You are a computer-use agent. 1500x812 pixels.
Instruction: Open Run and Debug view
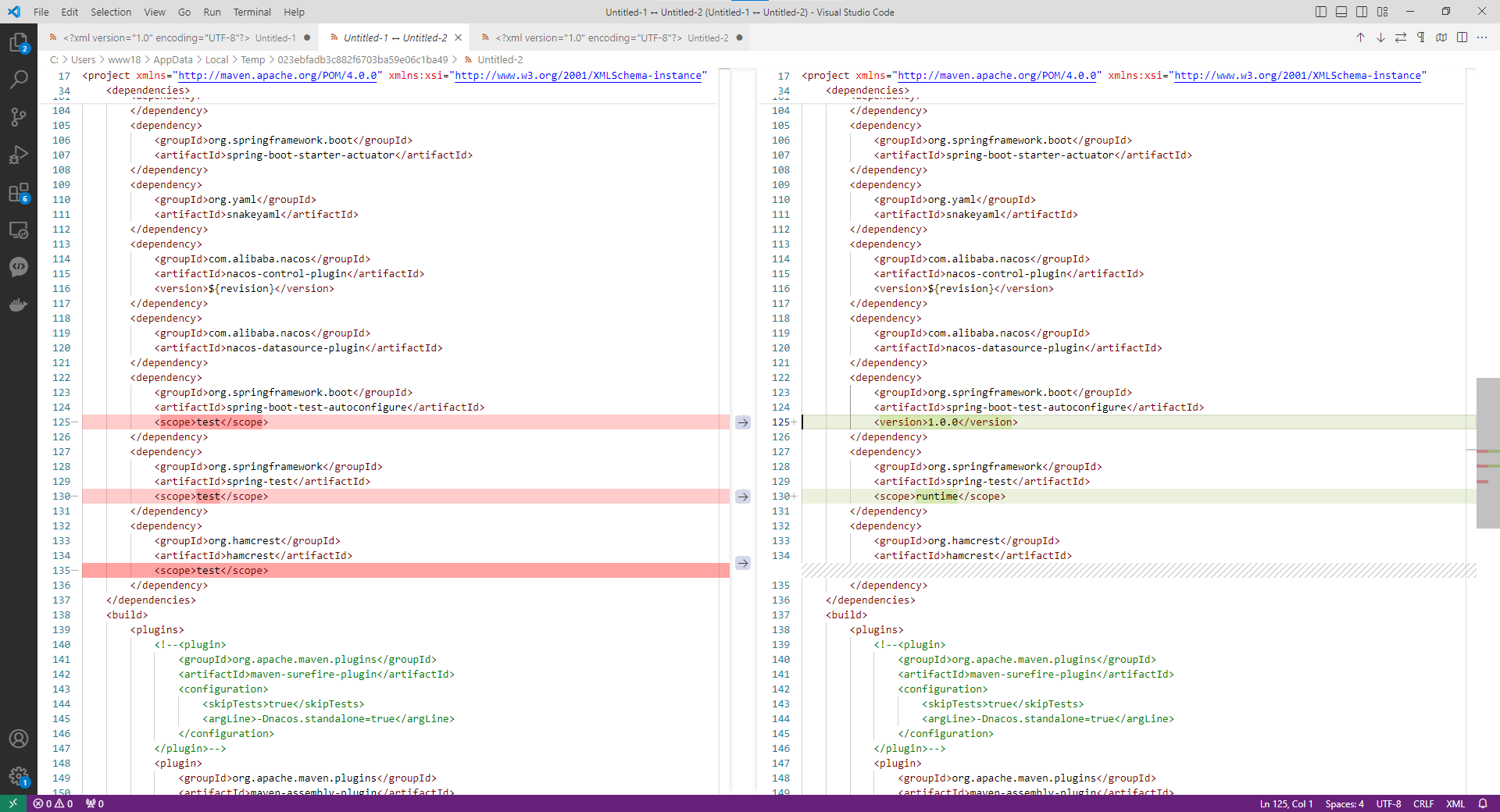point(19,155)
